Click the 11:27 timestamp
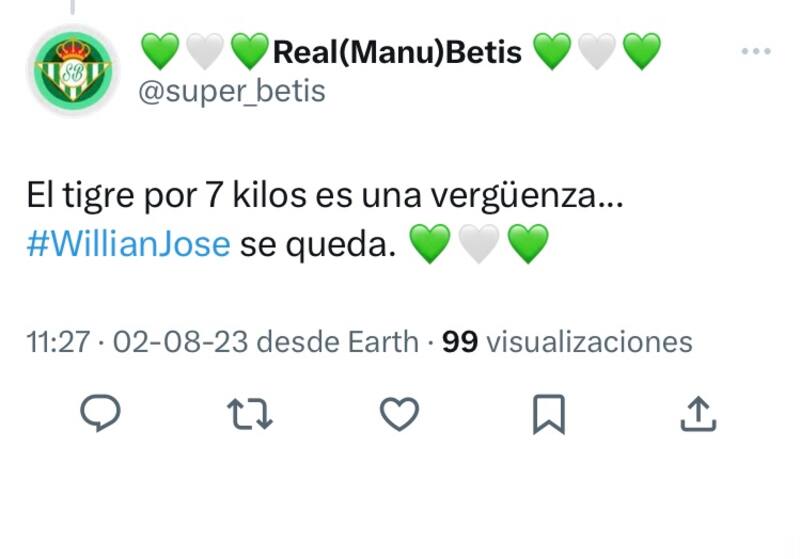This screenshot has height=559, width=800. pos(58,342)
